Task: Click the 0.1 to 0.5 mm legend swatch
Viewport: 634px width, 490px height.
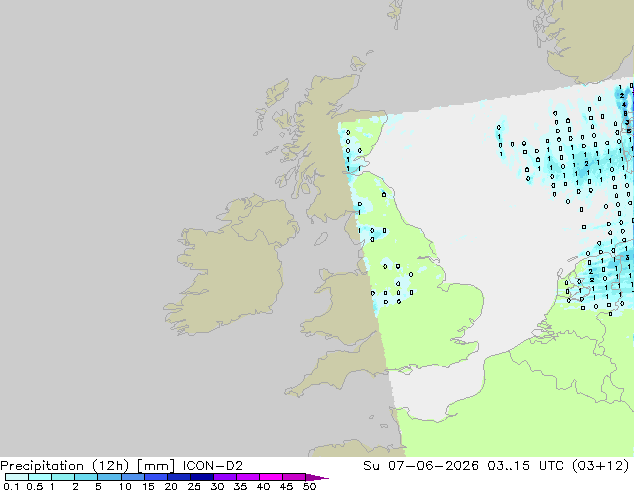Action: (17, 477)
